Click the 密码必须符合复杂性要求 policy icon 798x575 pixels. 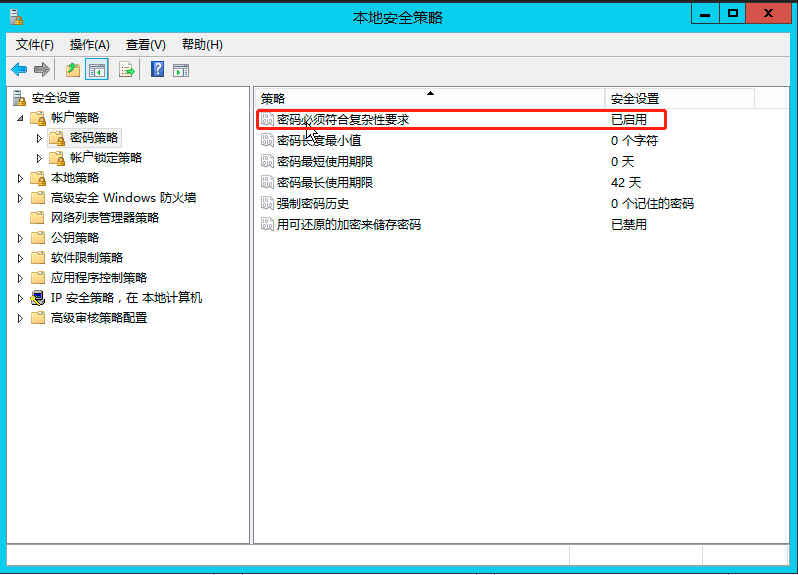click(x=267, y=120)
